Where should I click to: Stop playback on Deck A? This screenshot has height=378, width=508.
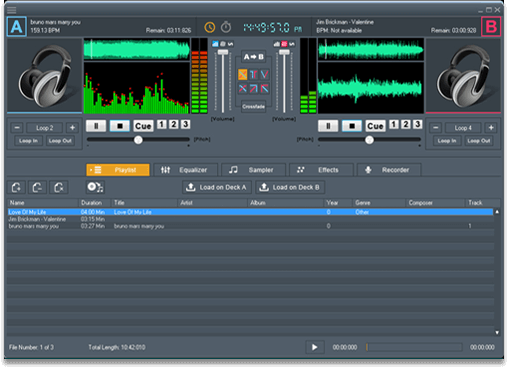(x=120, y=126)
